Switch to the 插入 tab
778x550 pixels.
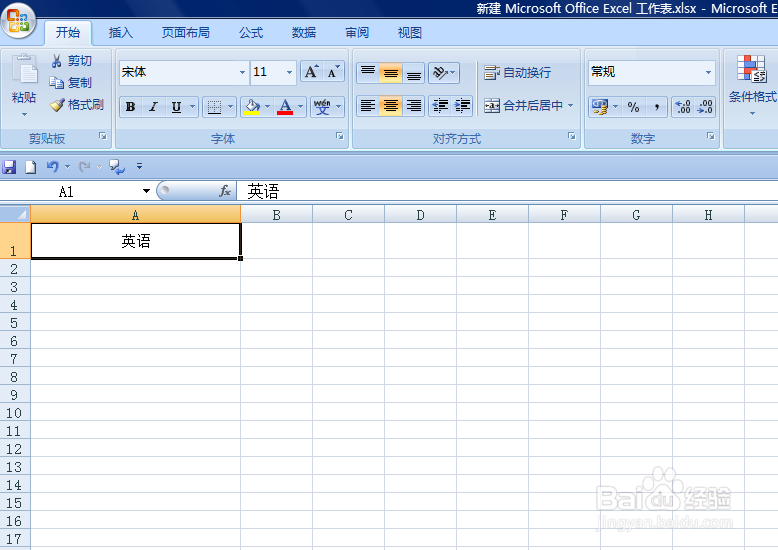point(121,33)
